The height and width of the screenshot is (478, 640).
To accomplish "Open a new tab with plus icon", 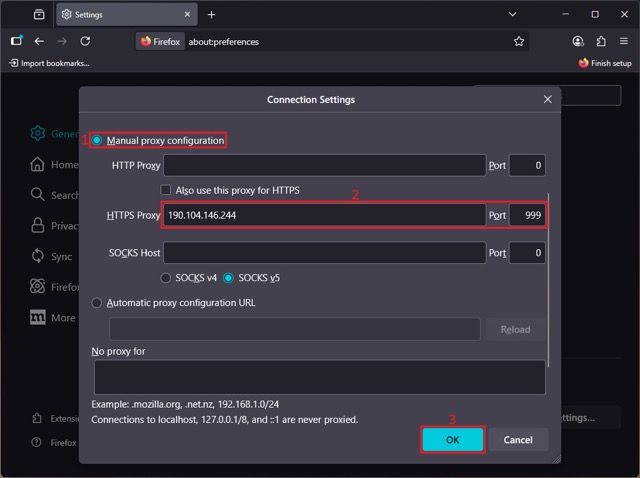I will [211, 15].
